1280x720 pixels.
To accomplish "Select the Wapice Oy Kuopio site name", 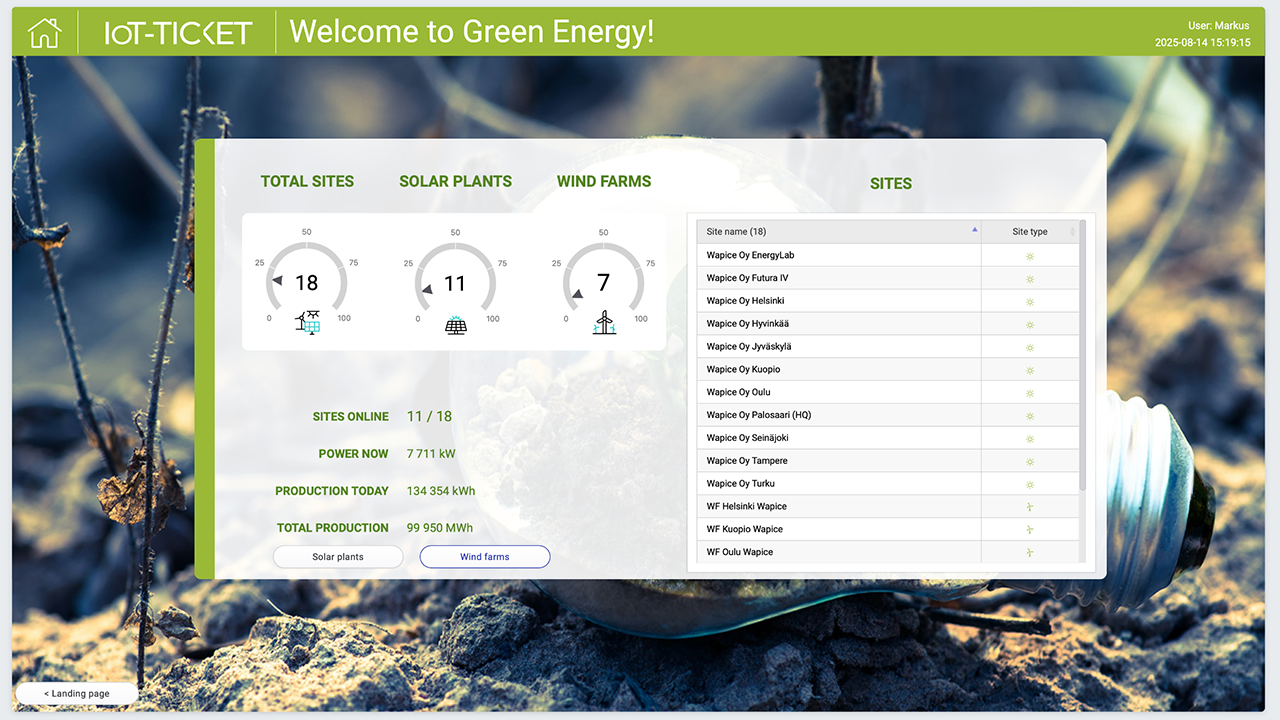I will (x=743, y=371).
